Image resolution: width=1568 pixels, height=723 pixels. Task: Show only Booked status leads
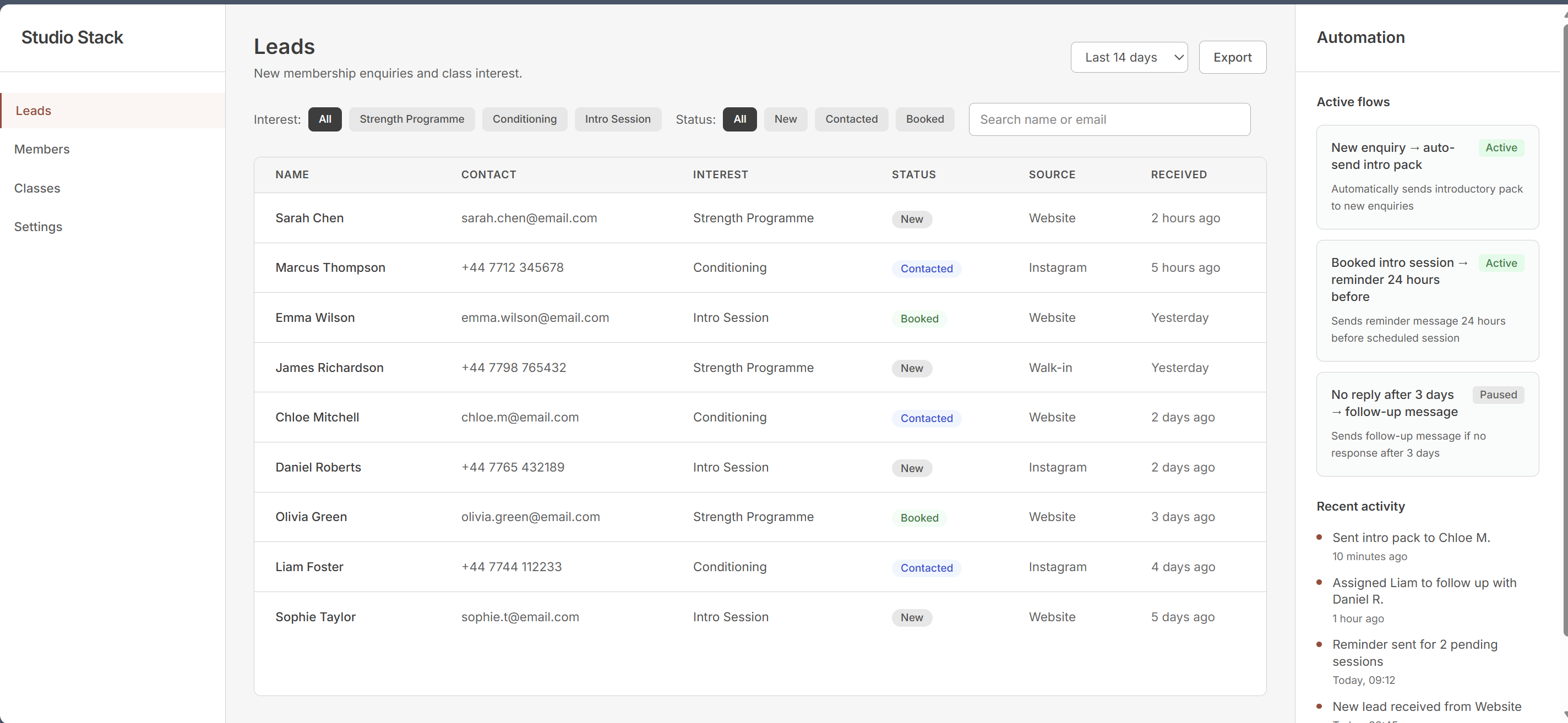tap(924, 119)
